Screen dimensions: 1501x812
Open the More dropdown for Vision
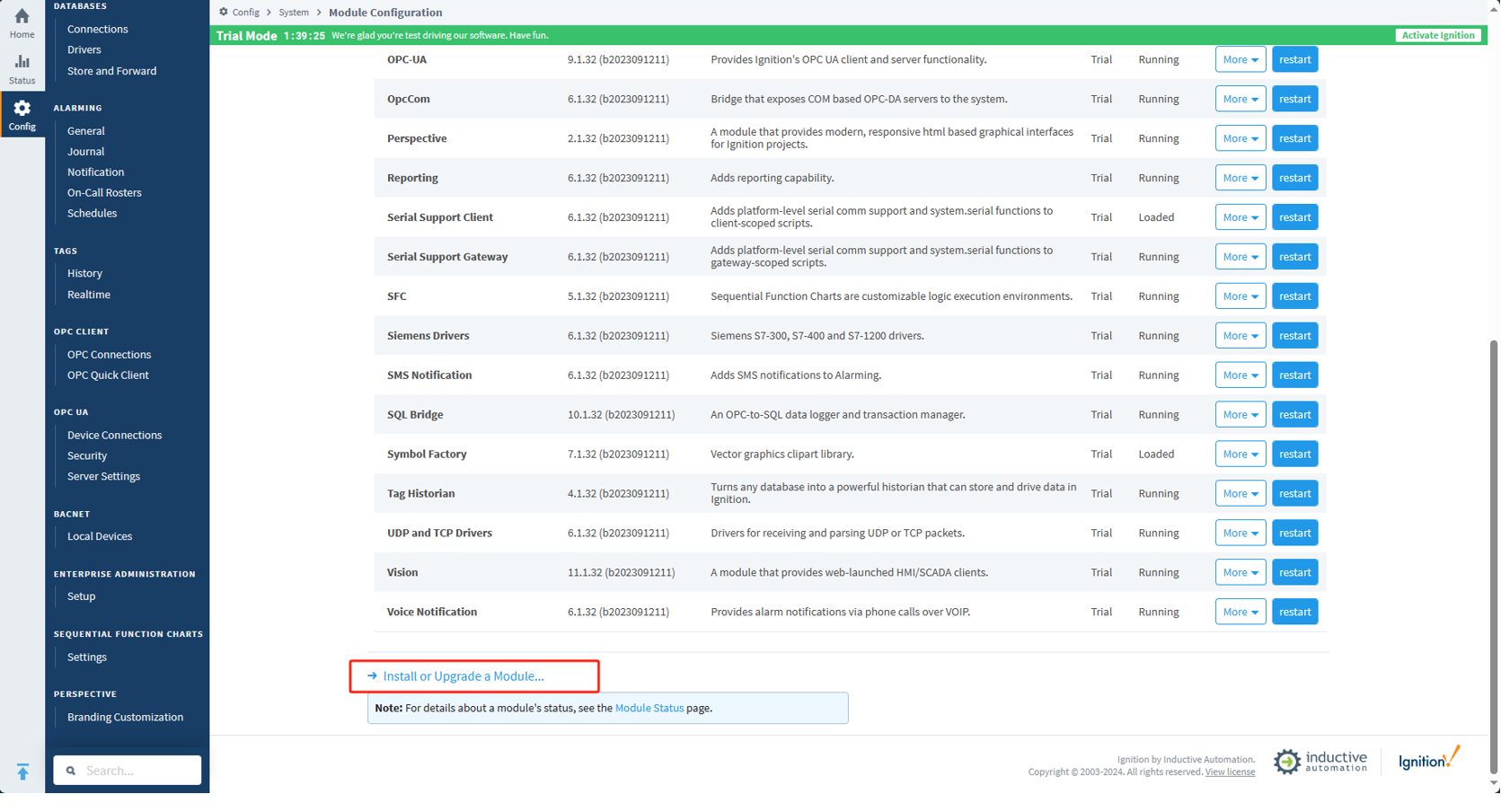point(1240,573)
